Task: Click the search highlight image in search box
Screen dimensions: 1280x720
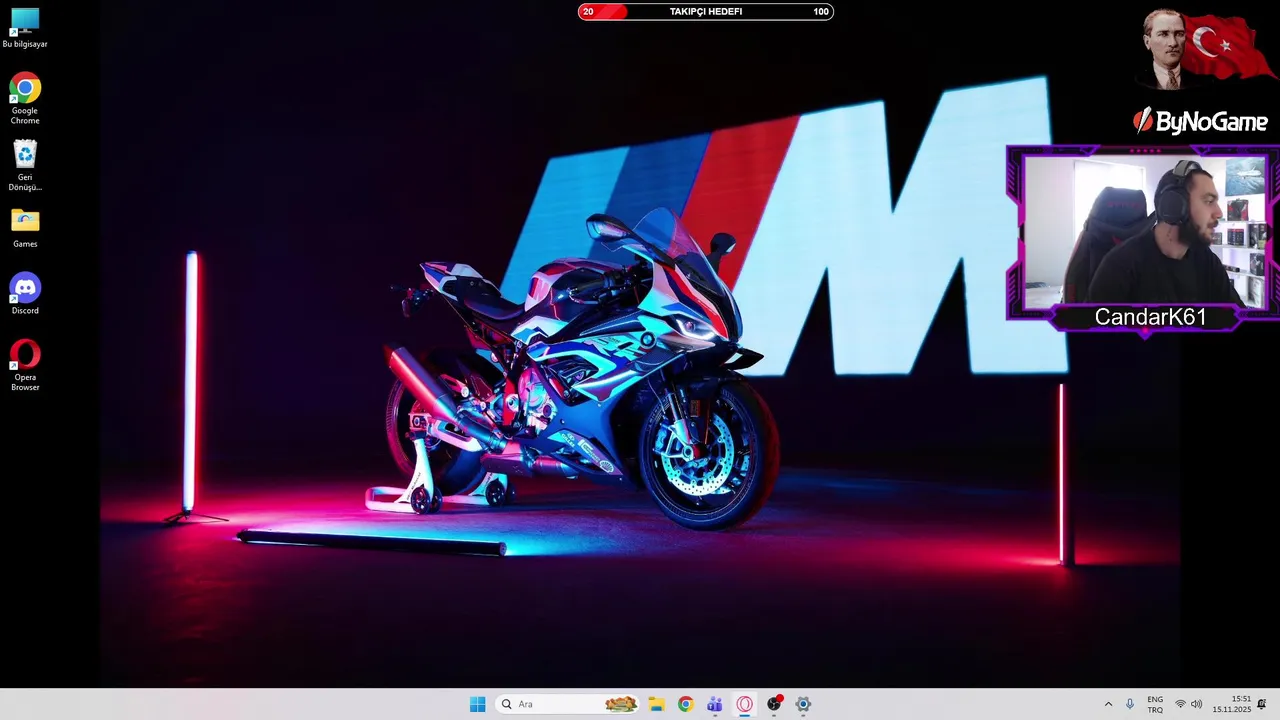Action: 621,704
